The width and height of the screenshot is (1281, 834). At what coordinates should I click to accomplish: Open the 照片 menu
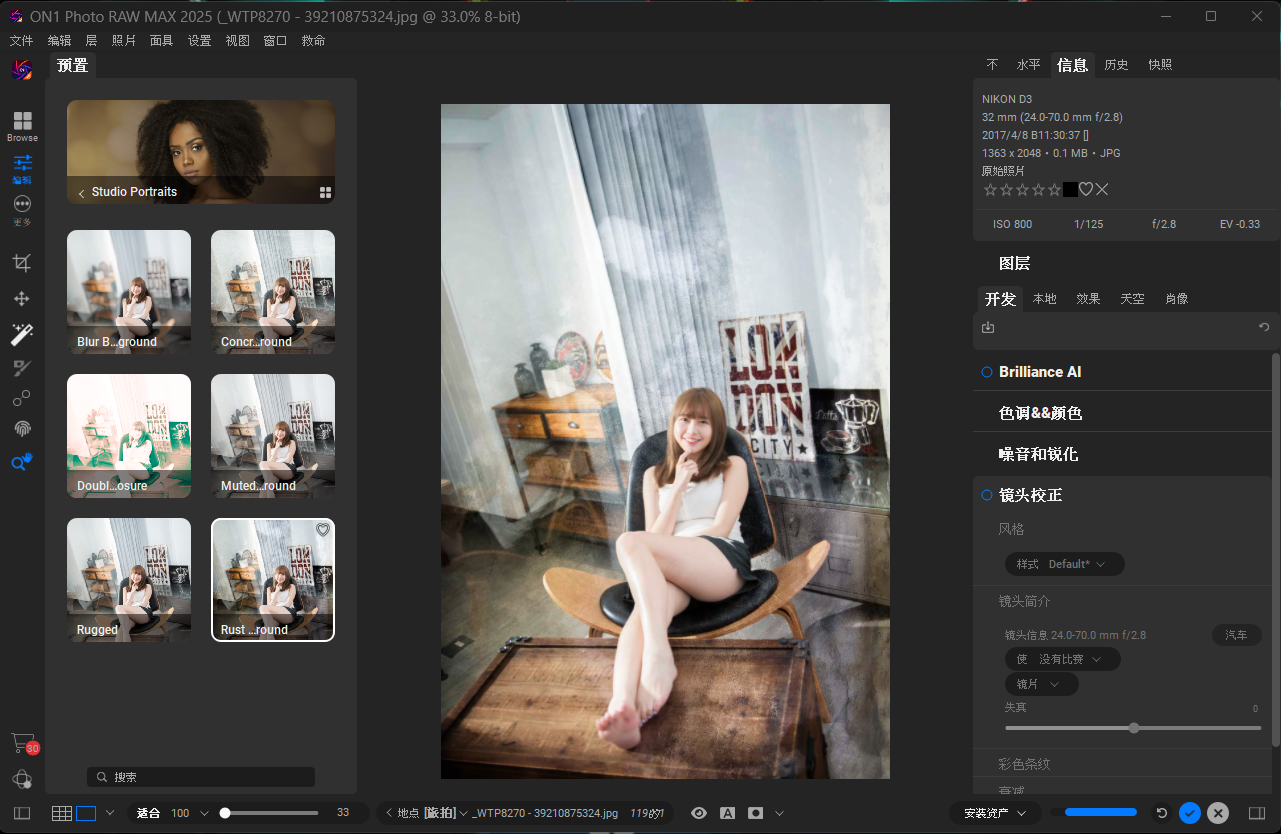coord(124,41)
